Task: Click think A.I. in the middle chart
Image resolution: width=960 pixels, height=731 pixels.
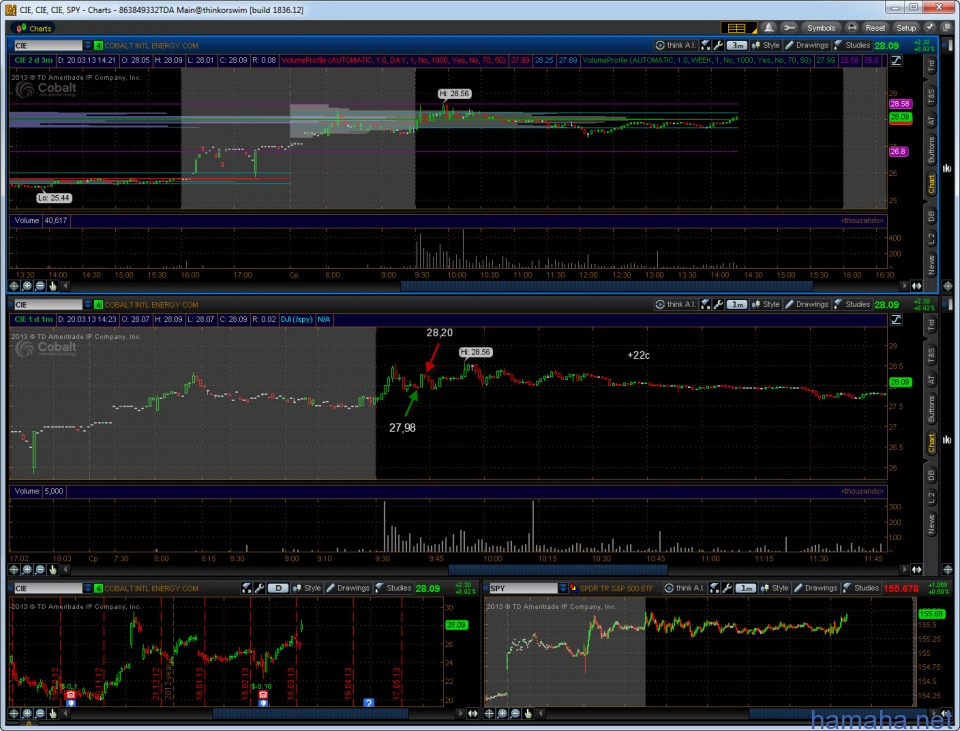Action: (x=676, y=304)
